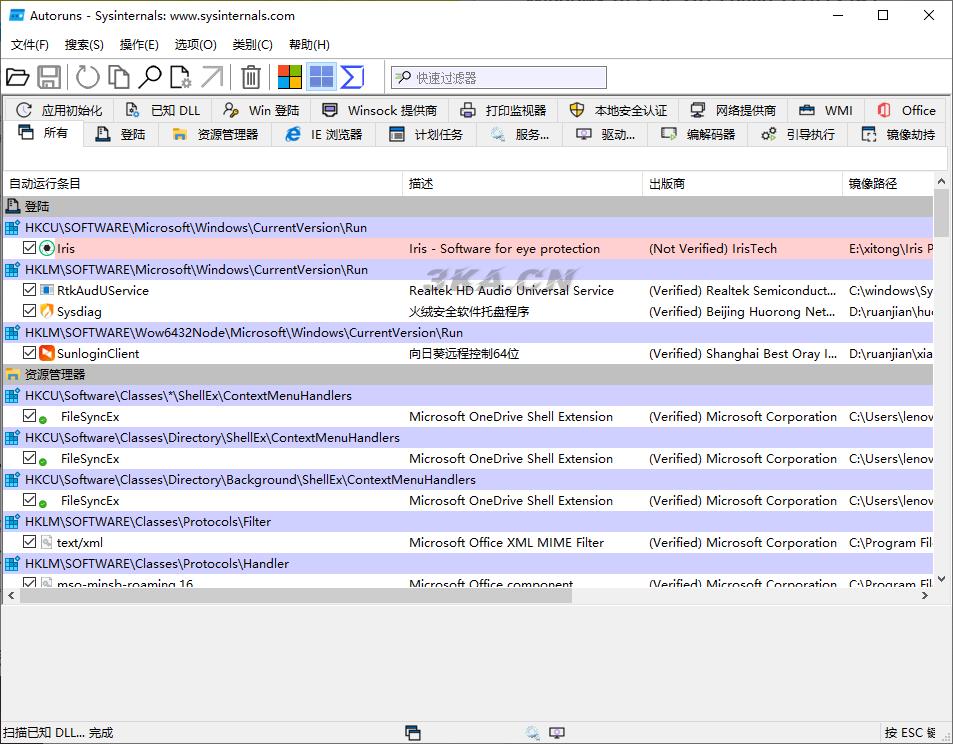
Task: Open the 选项(O) menu
Action: click(195, 44)
